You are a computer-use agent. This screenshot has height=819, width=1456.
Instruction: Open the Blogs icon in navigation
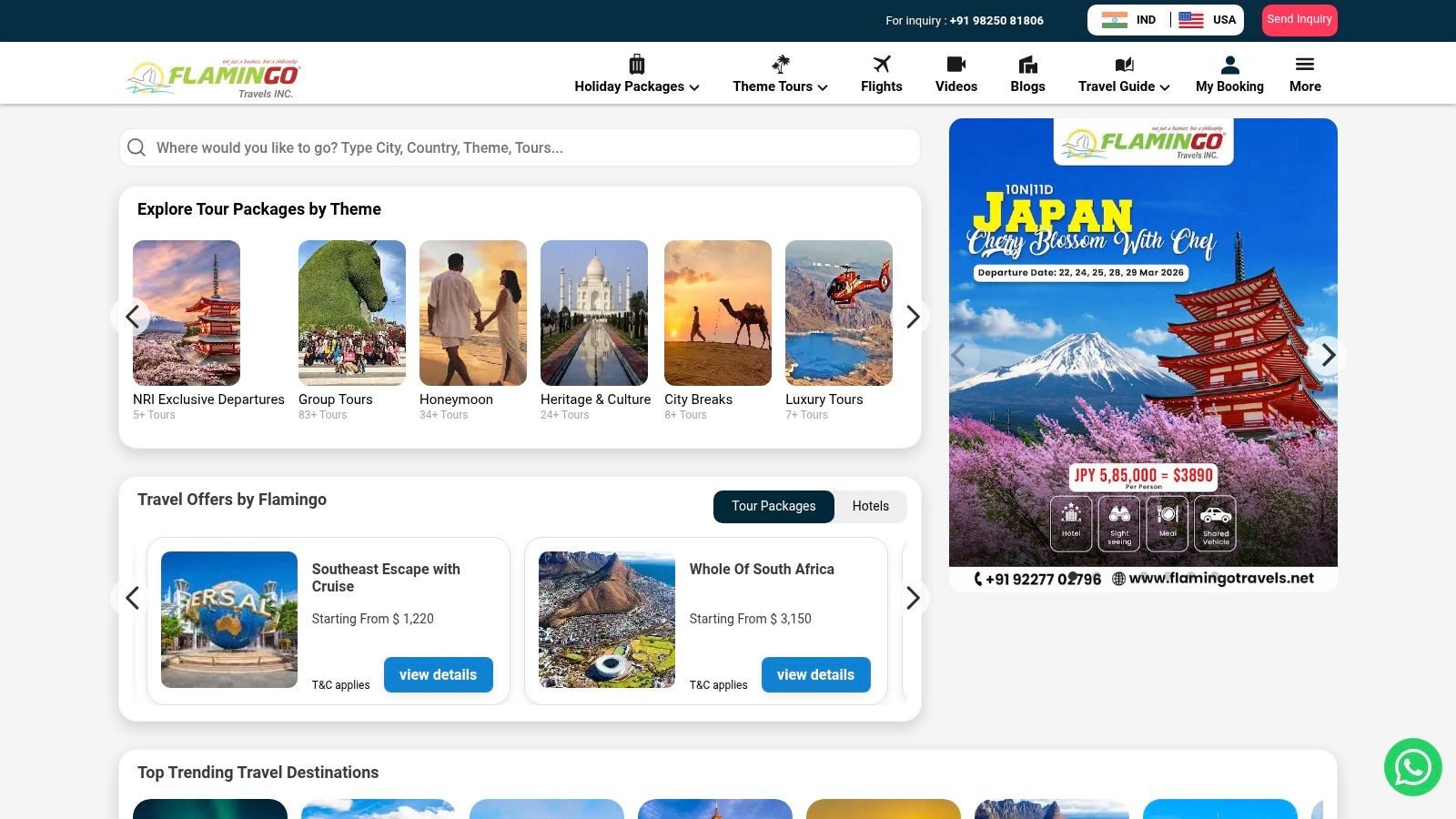tap(1027, 65)
